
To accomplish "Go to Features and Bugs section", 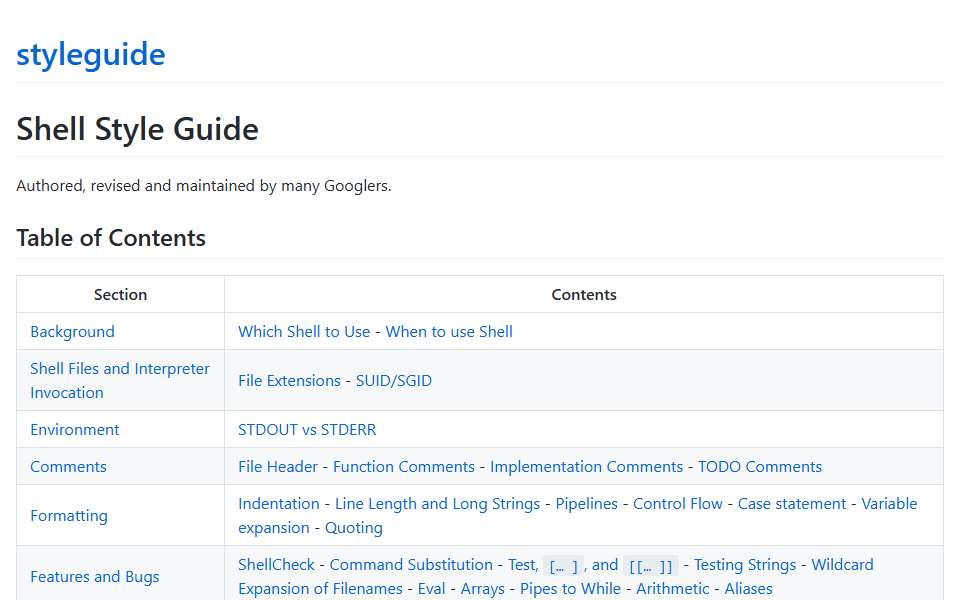I will click(95, 577).
